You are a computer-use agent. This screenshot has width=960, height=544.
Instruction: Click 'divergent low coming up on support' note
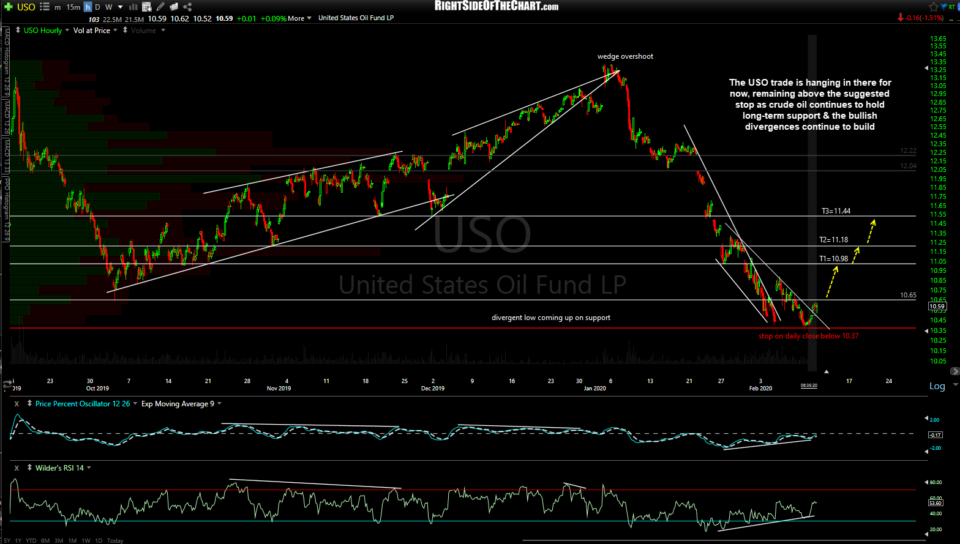pyautogui.click(x=551, y=318)
